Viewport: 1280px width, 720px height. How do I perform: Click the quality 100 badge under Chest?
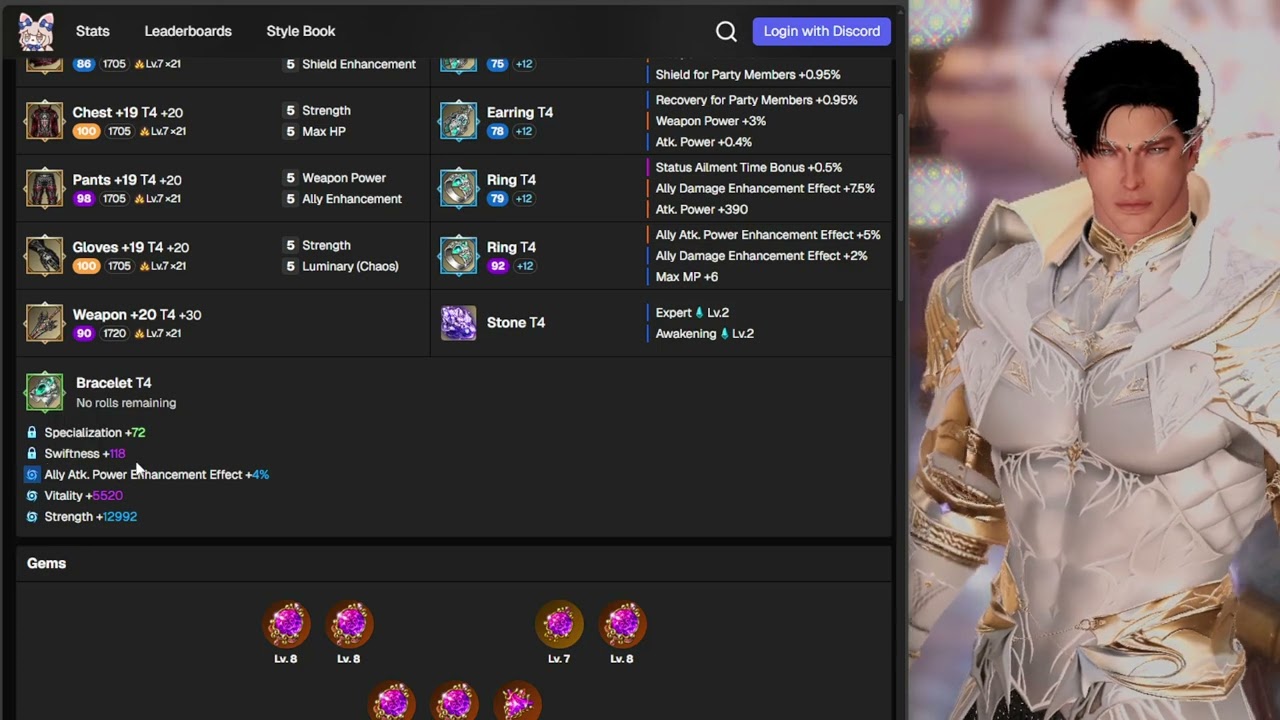[86, 132]
